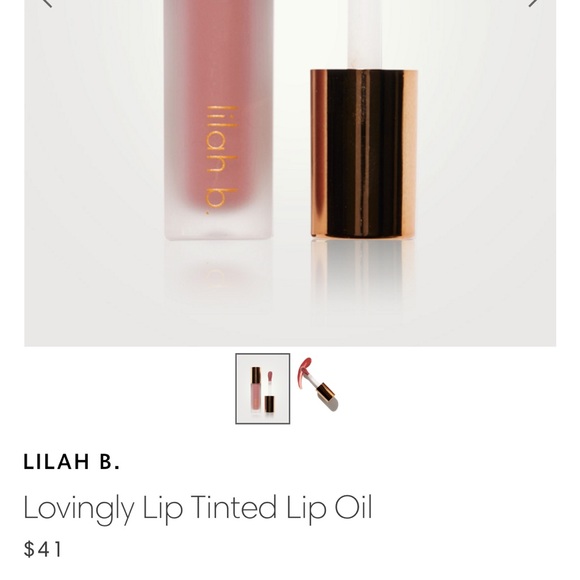Click the Lovingly Lip Tinted Lip Oil title

coord(198,509)
